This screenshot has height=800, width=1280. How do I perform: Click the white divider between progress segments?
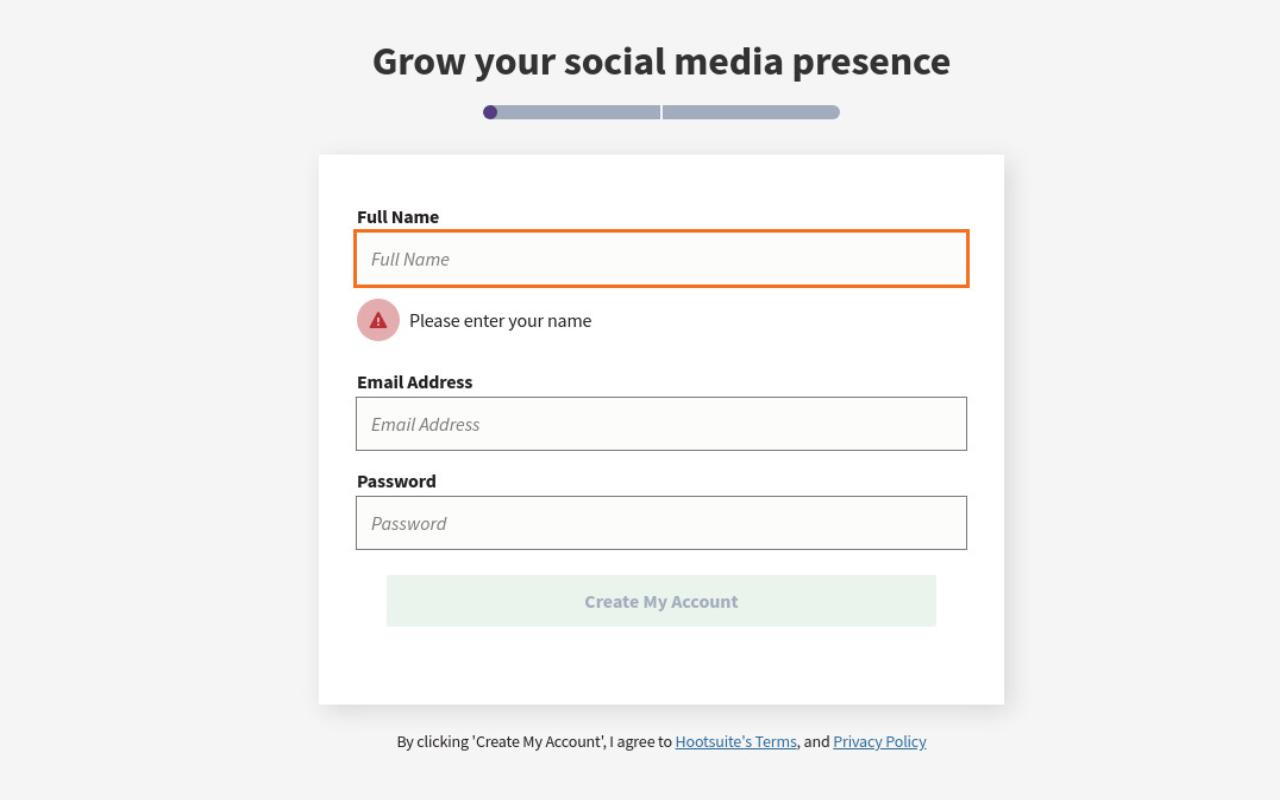(661, 112)
